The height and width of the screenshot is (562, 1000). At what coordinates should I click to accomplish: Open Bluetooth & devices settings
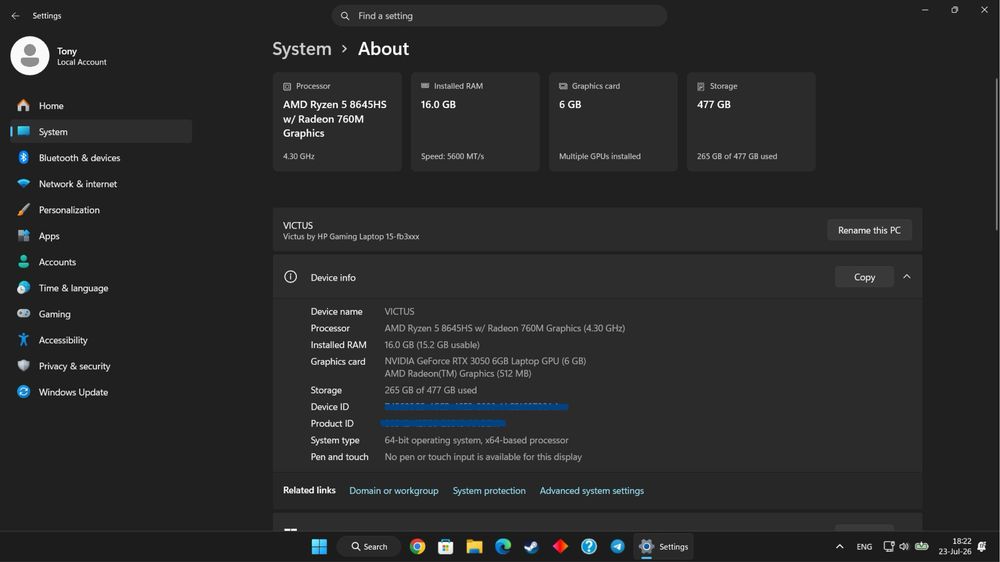[x=101, y=158]
